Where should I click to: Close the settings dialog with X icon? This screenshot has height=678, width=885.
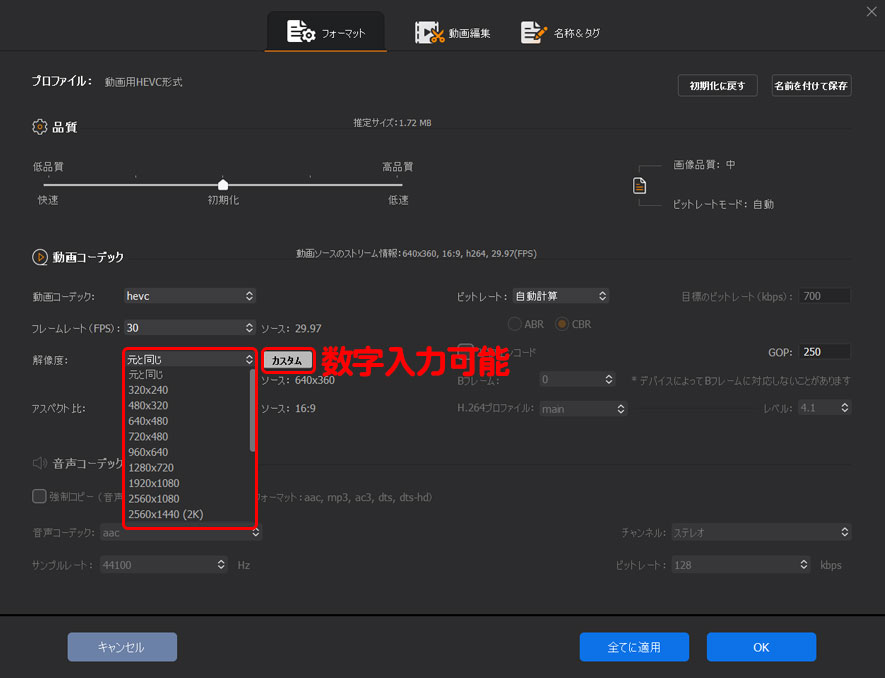point(871,11)
